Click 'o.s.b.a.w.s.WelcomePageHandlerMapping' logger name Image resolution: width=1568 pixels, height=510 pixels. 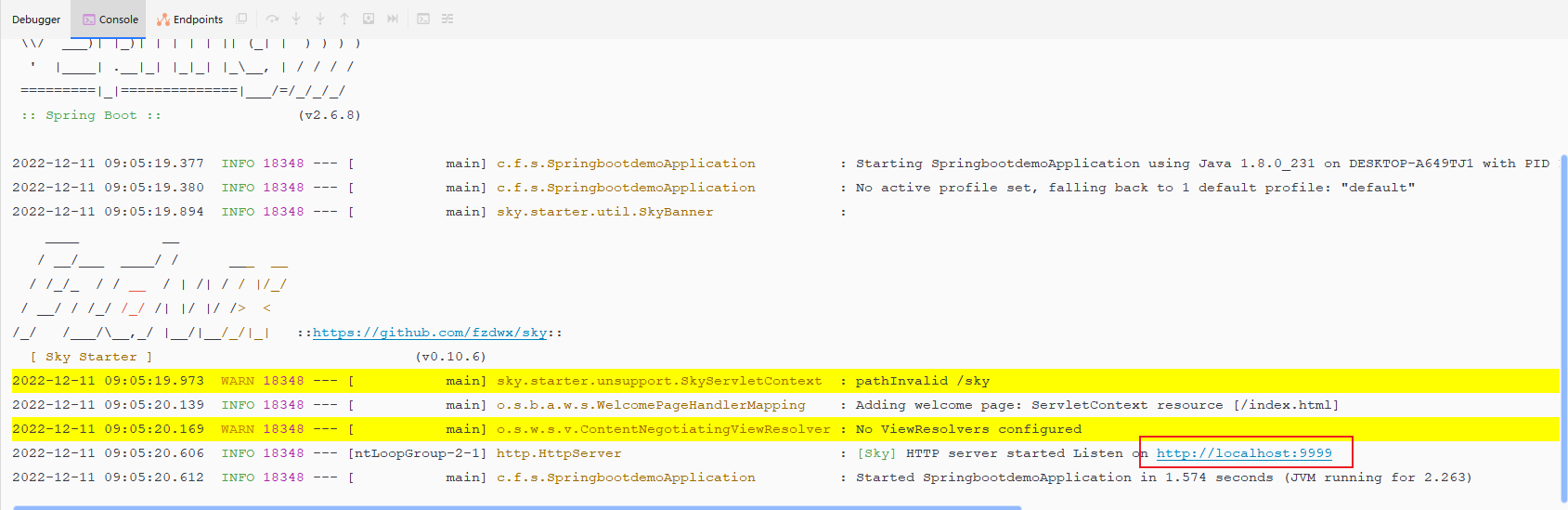pos(651,405)
